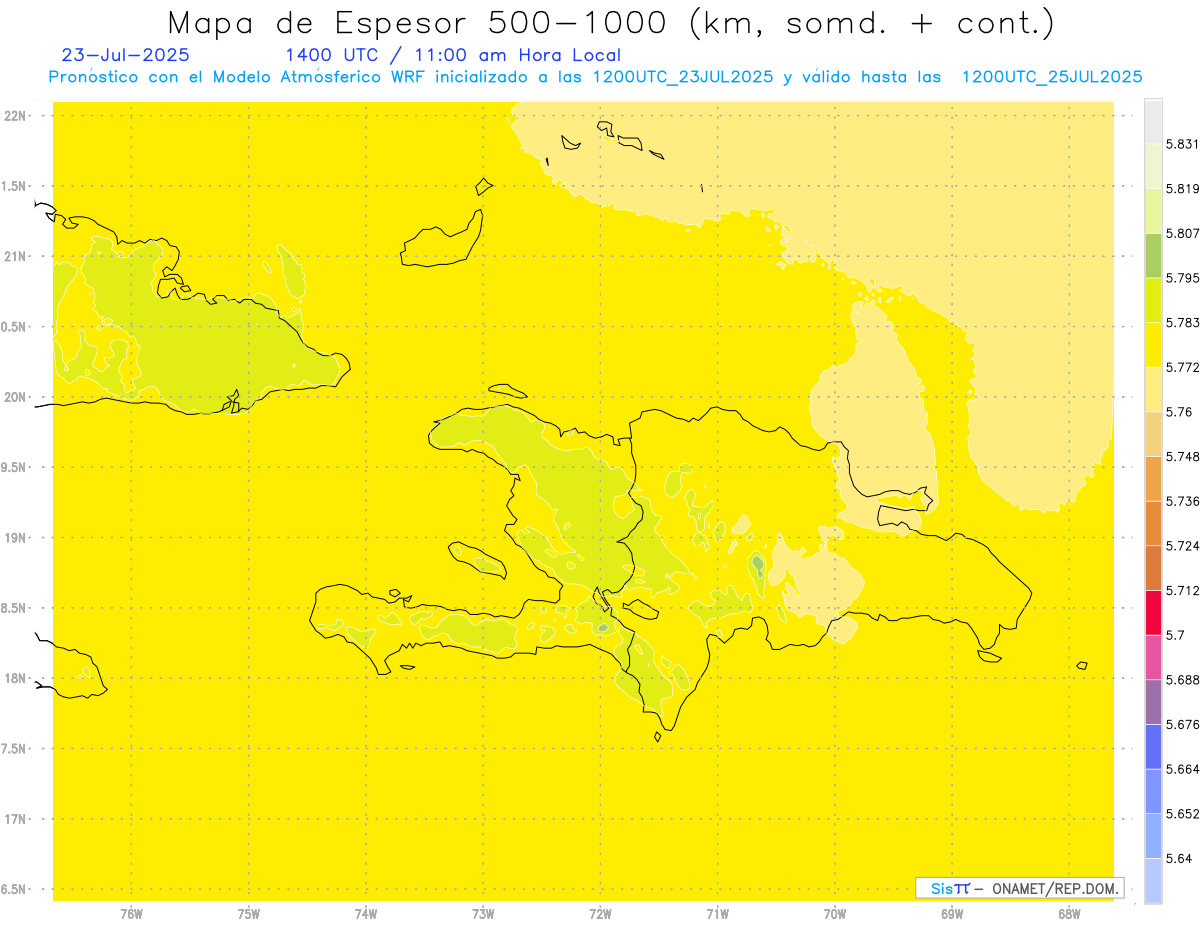The height and width of the screenshot is (927, 1200).
Task: Click the '73W' longitude label
Action: coord(483,914)
